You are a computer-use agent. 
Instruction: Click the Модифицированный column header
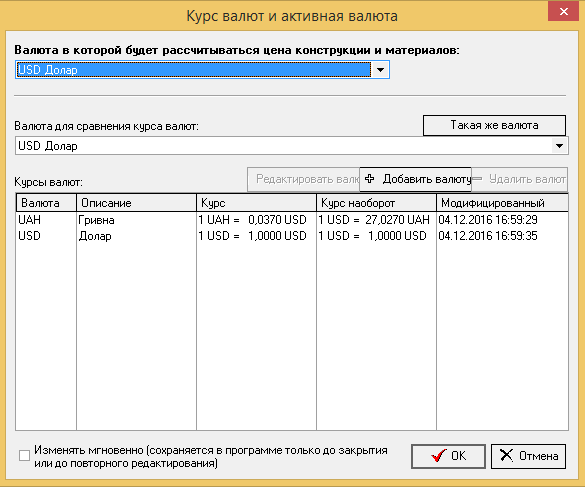[x=503, y=203]
